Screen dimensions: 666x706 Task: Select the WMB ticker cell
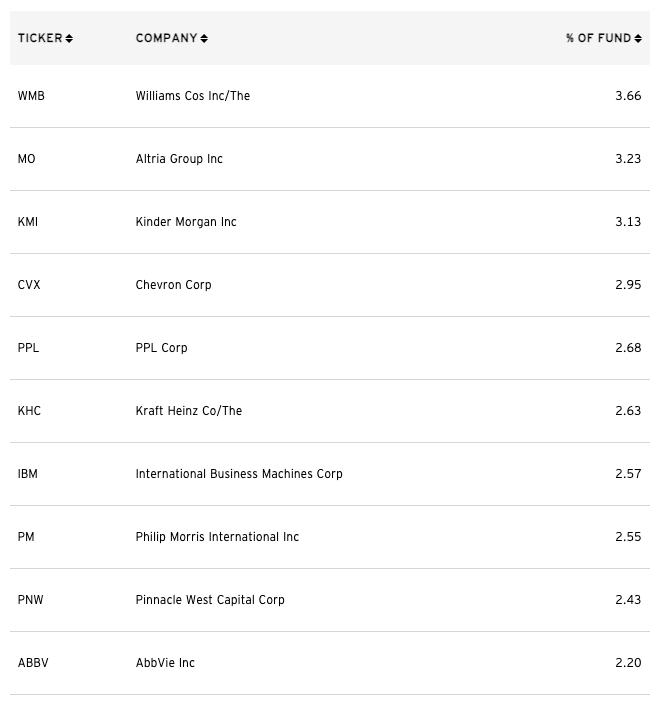[x=31, y=96]
